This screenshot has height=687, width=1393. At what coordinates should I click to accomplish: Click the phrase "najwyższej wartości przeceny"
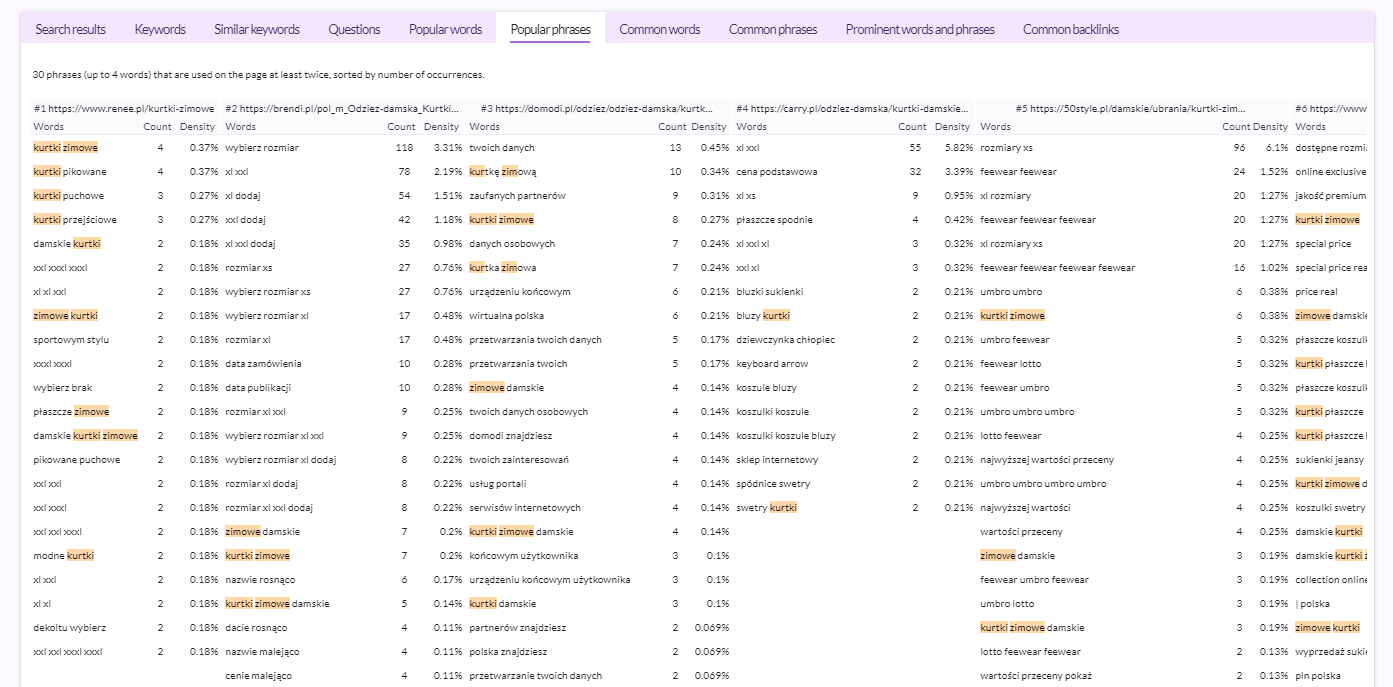1047,460
